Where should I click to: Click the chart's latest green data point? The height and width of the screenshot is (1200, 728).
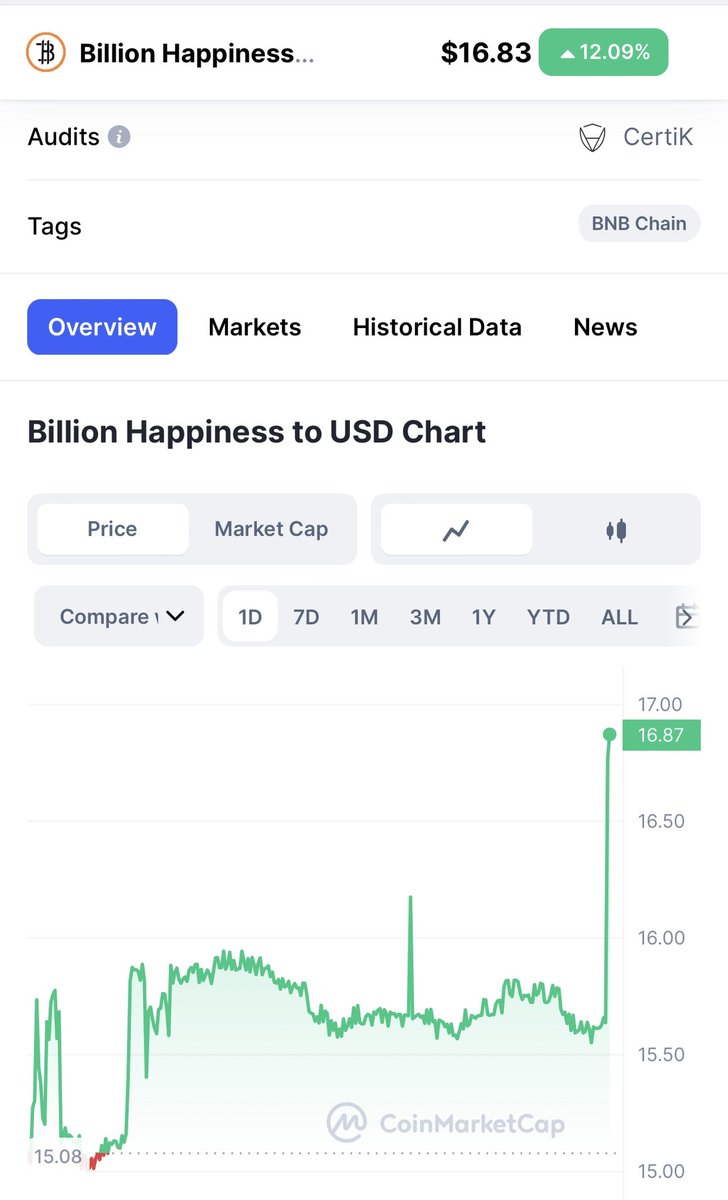click(609, 735)
